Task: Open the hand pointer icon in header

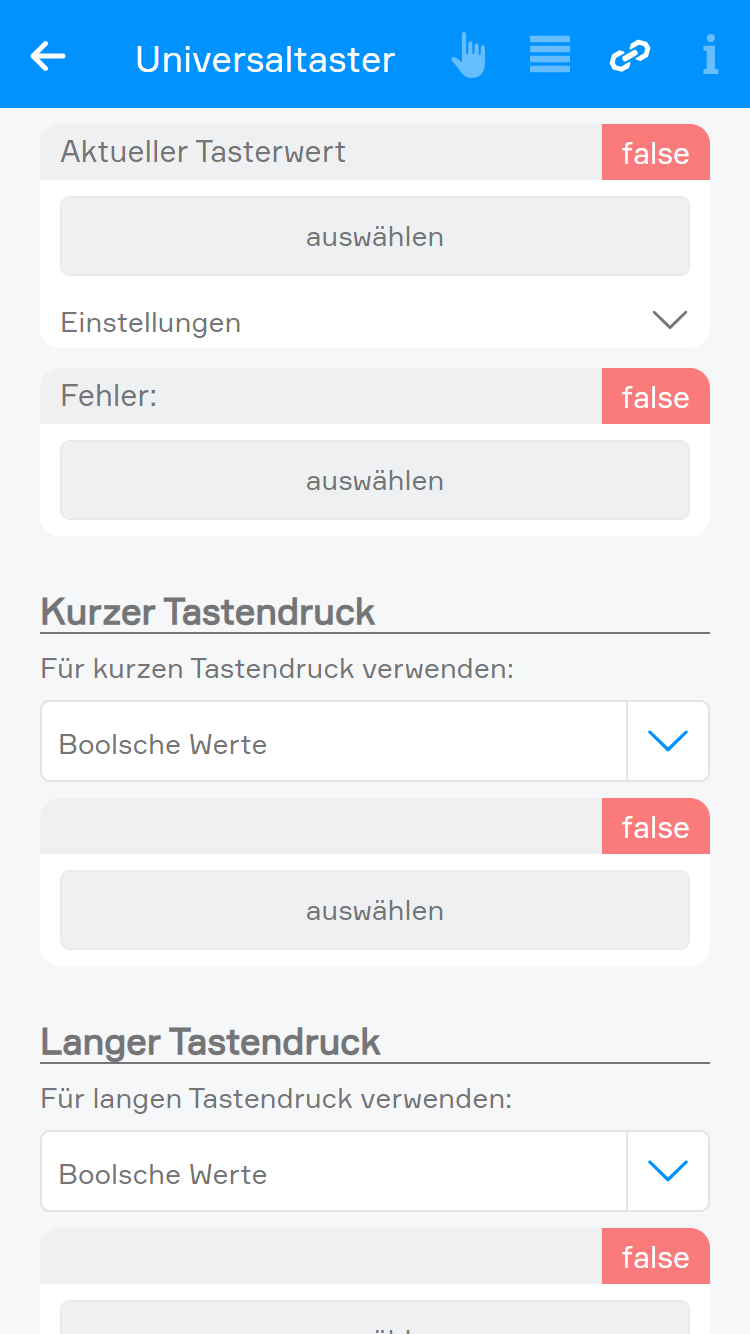Action: [468, 56]
